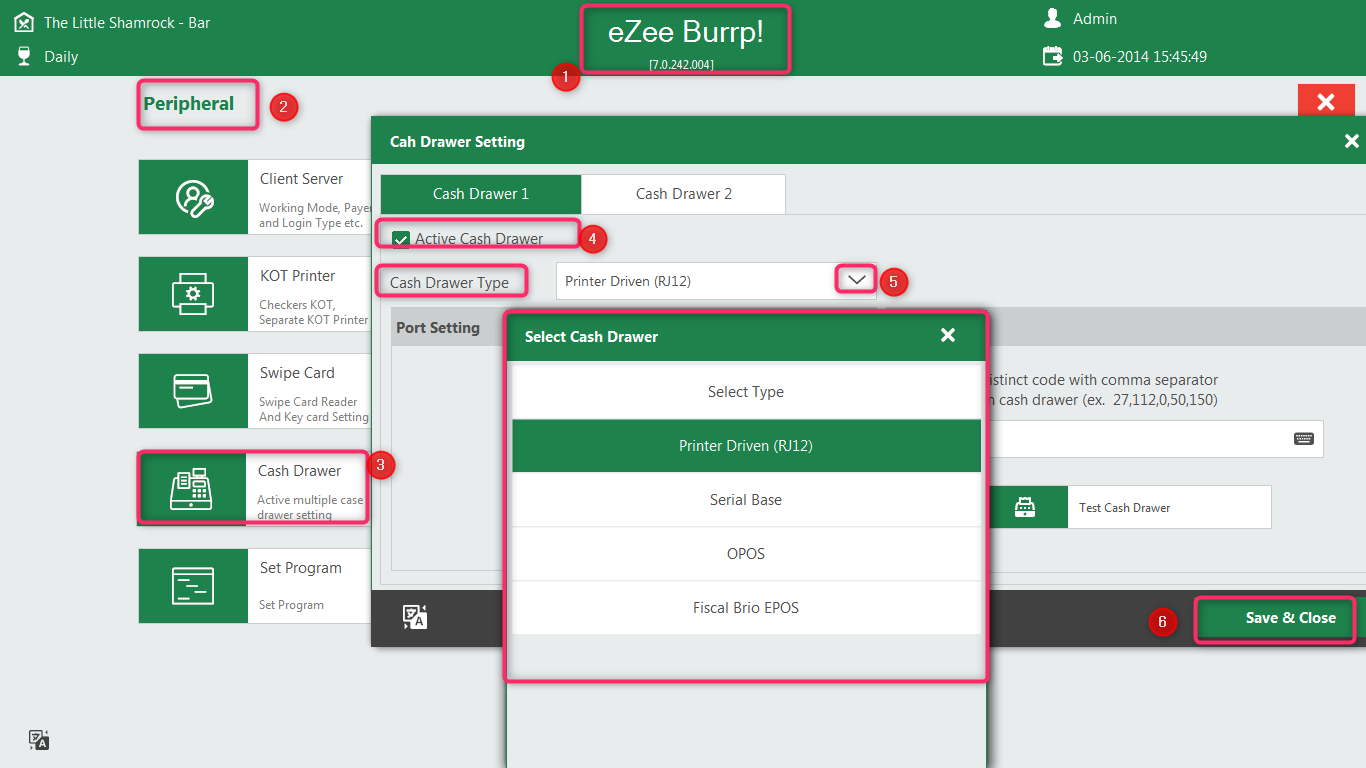
Task: Click the Peripheral heading
Action: [x=189, y=104]
